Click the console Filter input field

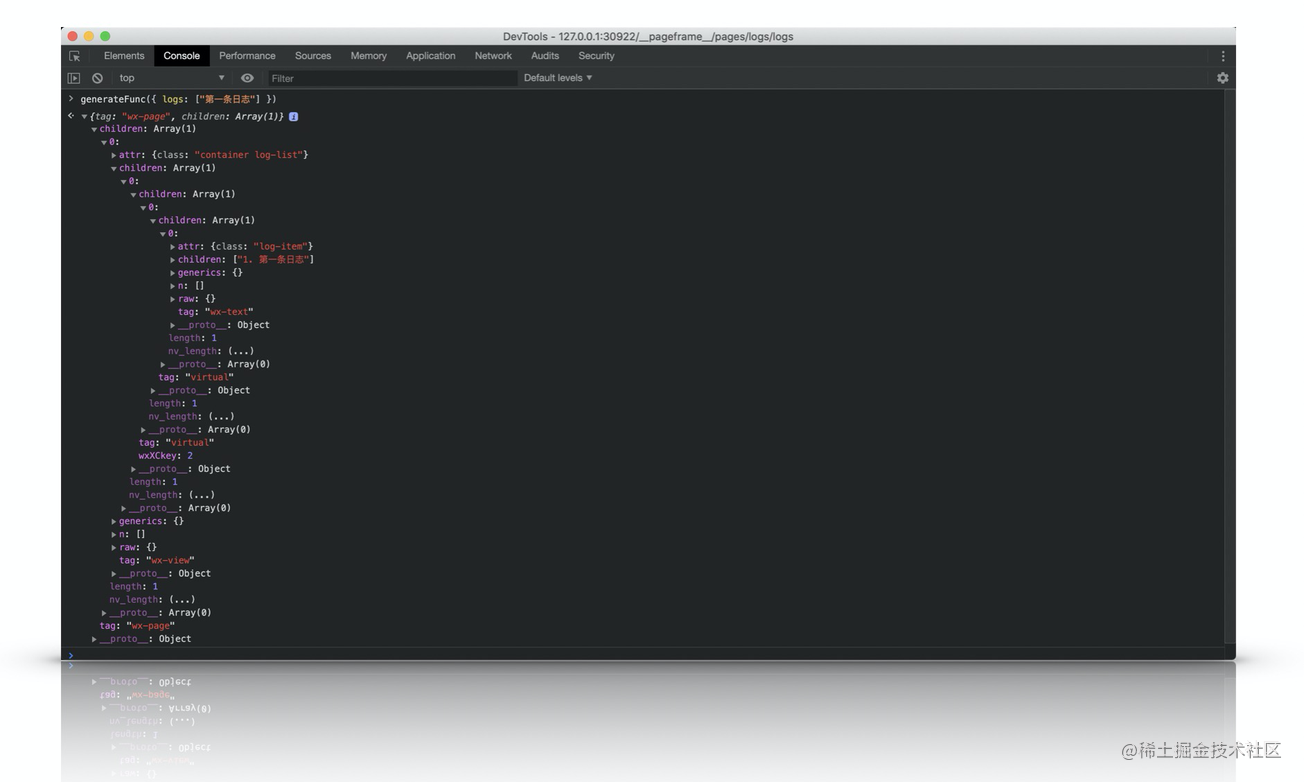pos(390,78)
